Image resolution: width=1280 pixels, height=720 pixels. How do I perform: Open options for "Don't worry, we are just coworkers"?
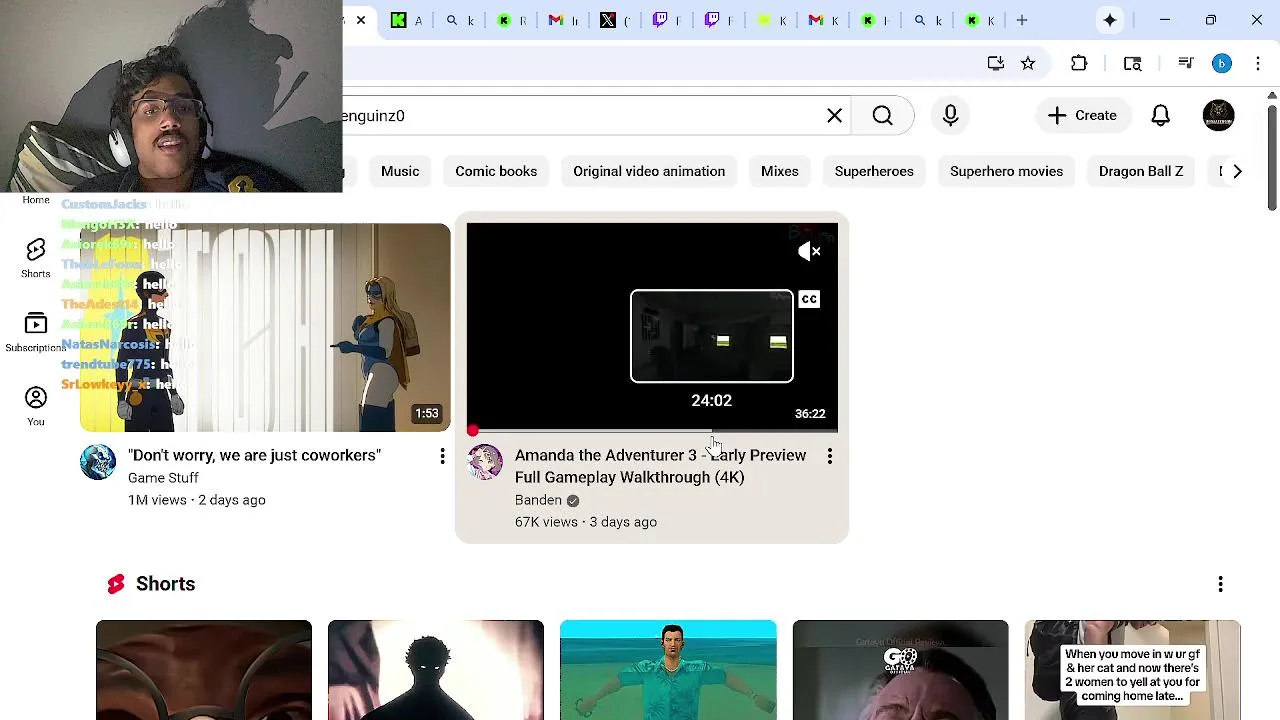click(x=442, y=456)
